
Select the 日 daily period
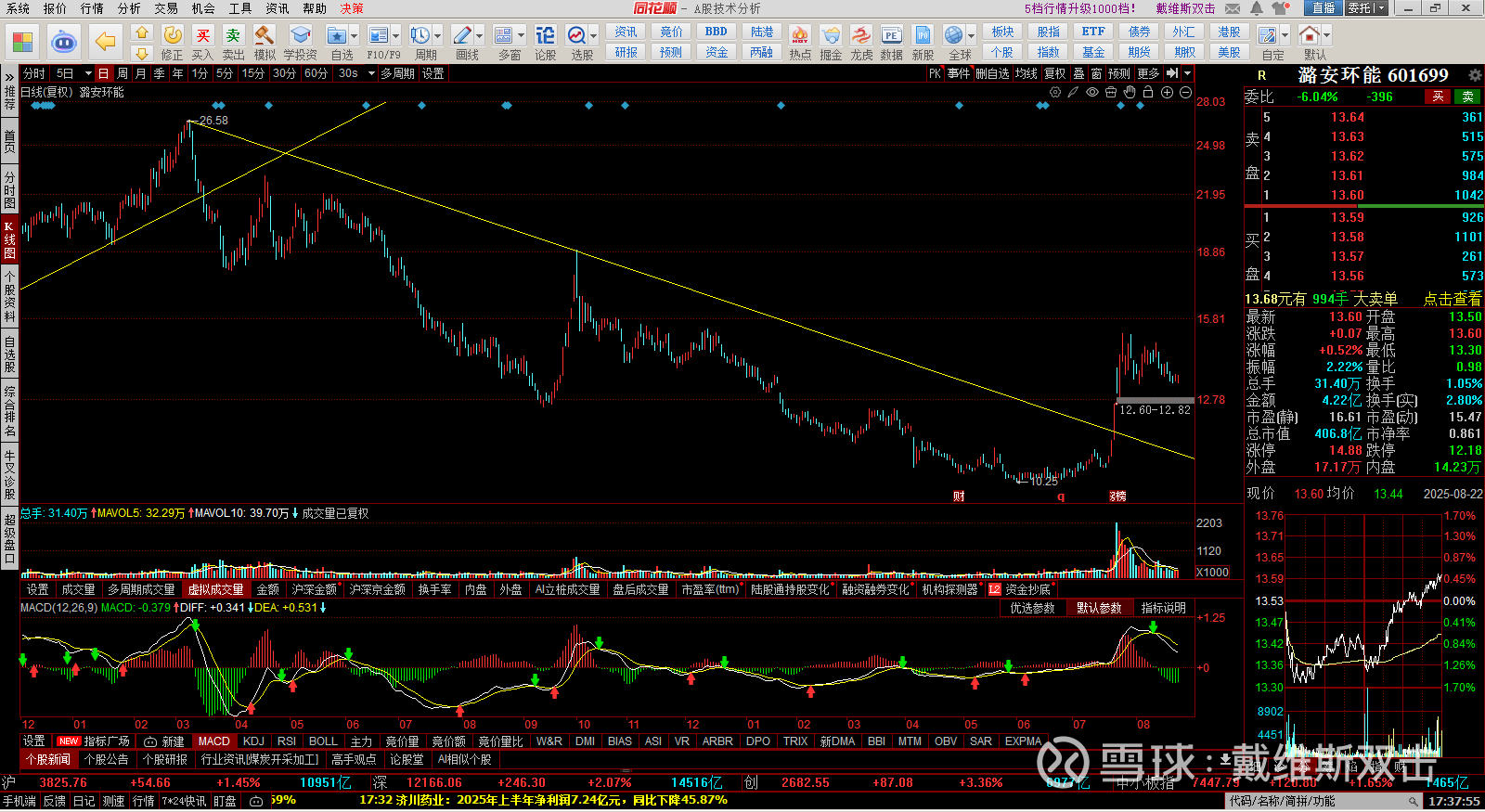pyautogui.click(x=103, y=73)
